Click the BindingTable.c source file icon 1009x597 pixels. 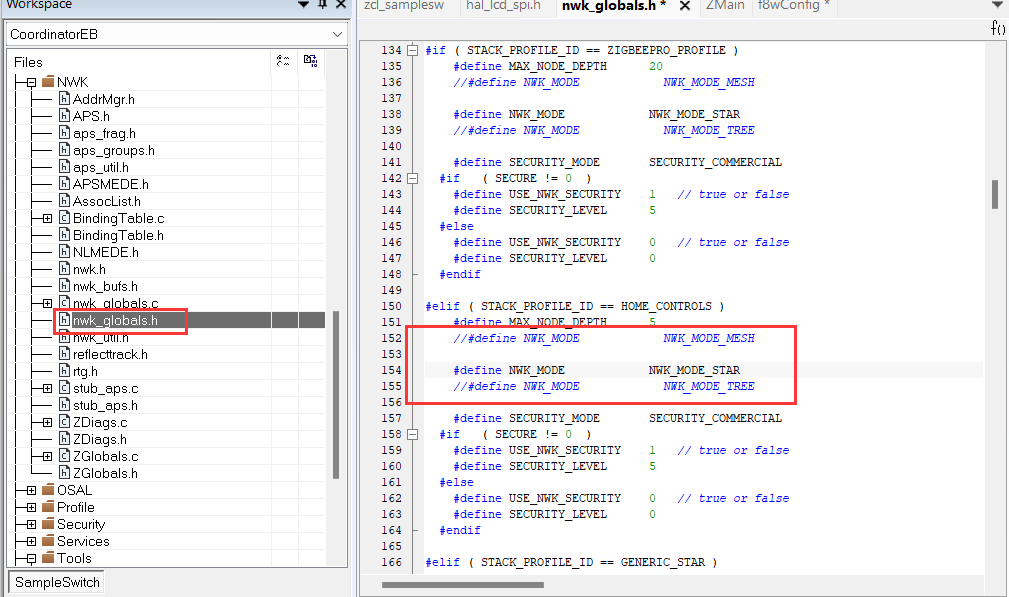click(64, 217)
